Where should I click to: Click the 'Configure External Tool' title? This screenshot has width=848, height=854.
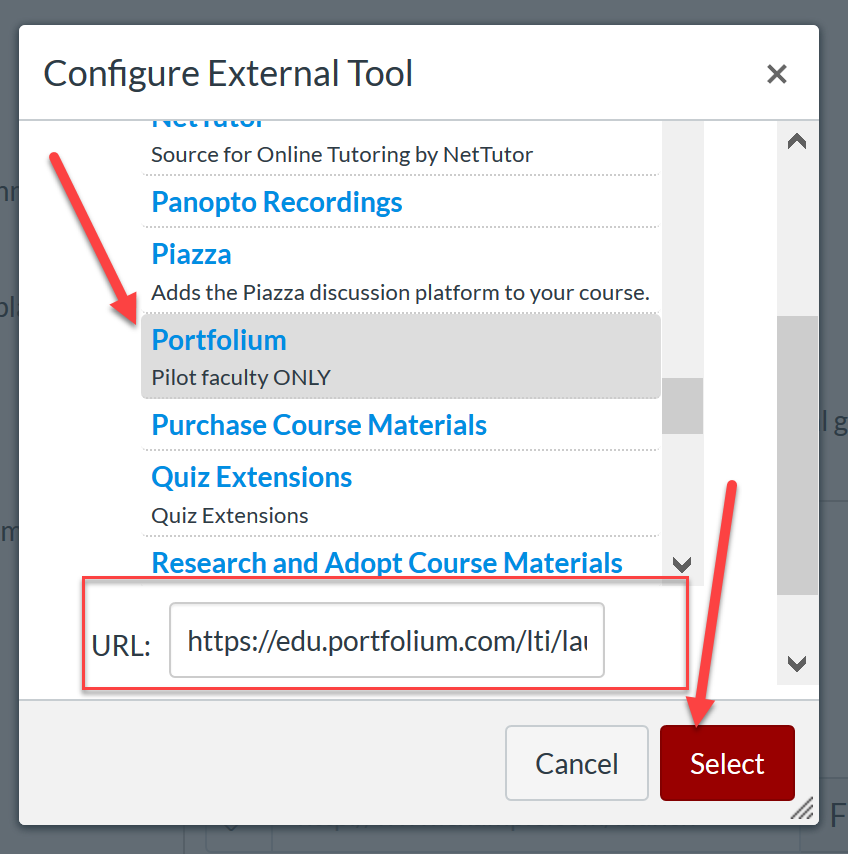228,73
